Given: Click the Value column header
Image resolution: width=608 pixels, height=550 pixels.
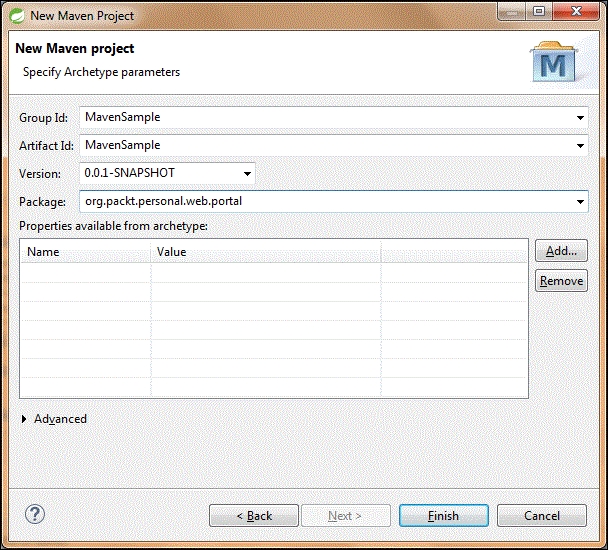Looking at the screenshot, I should pyautogui.click(x=265, y=252).
